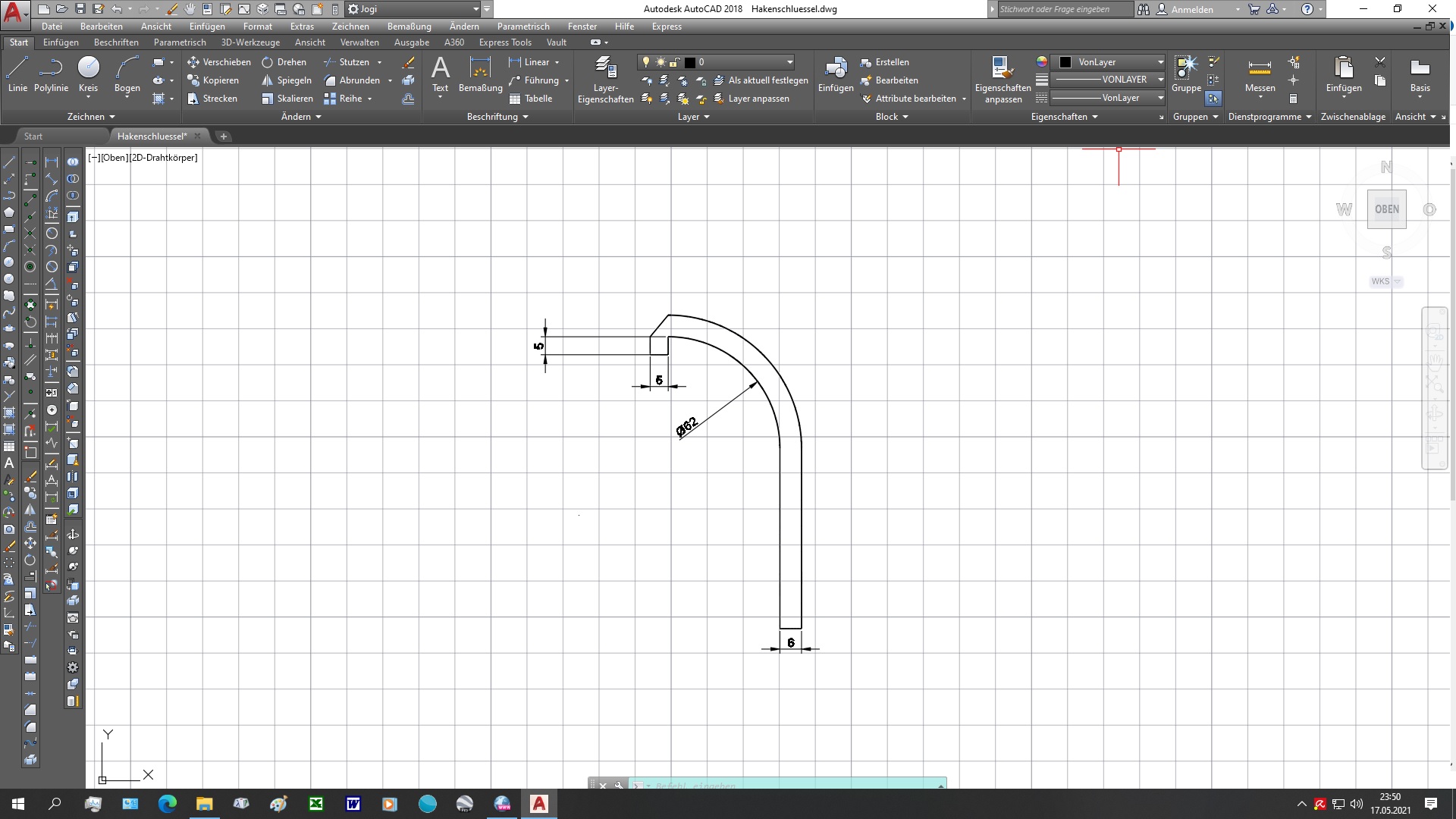Viewport: 1456px width, 819px height.
Task: Toggle layer on/off lightbulb in layer dropdown
Action: [x=646, y=62]
